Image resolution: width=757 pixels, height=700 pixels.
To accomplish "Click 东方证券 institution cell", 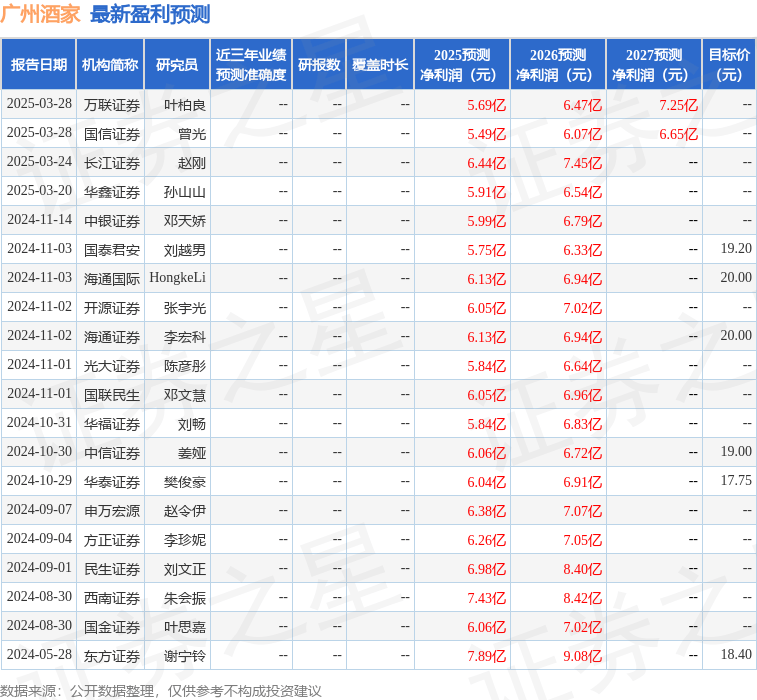I will (x=112, y=656).
